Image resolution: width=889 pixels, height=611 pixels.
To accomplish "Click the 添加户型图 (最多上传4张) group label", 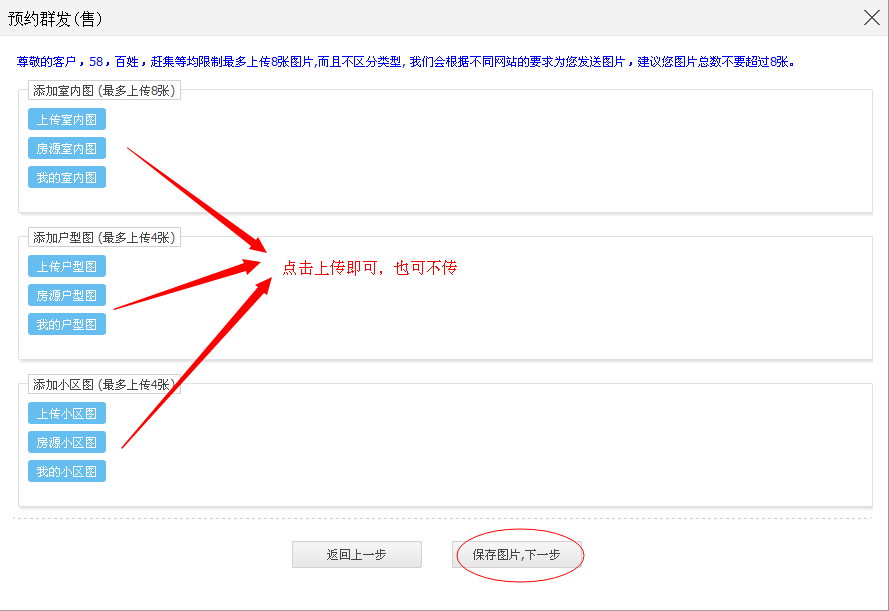I will pos(104,237).
